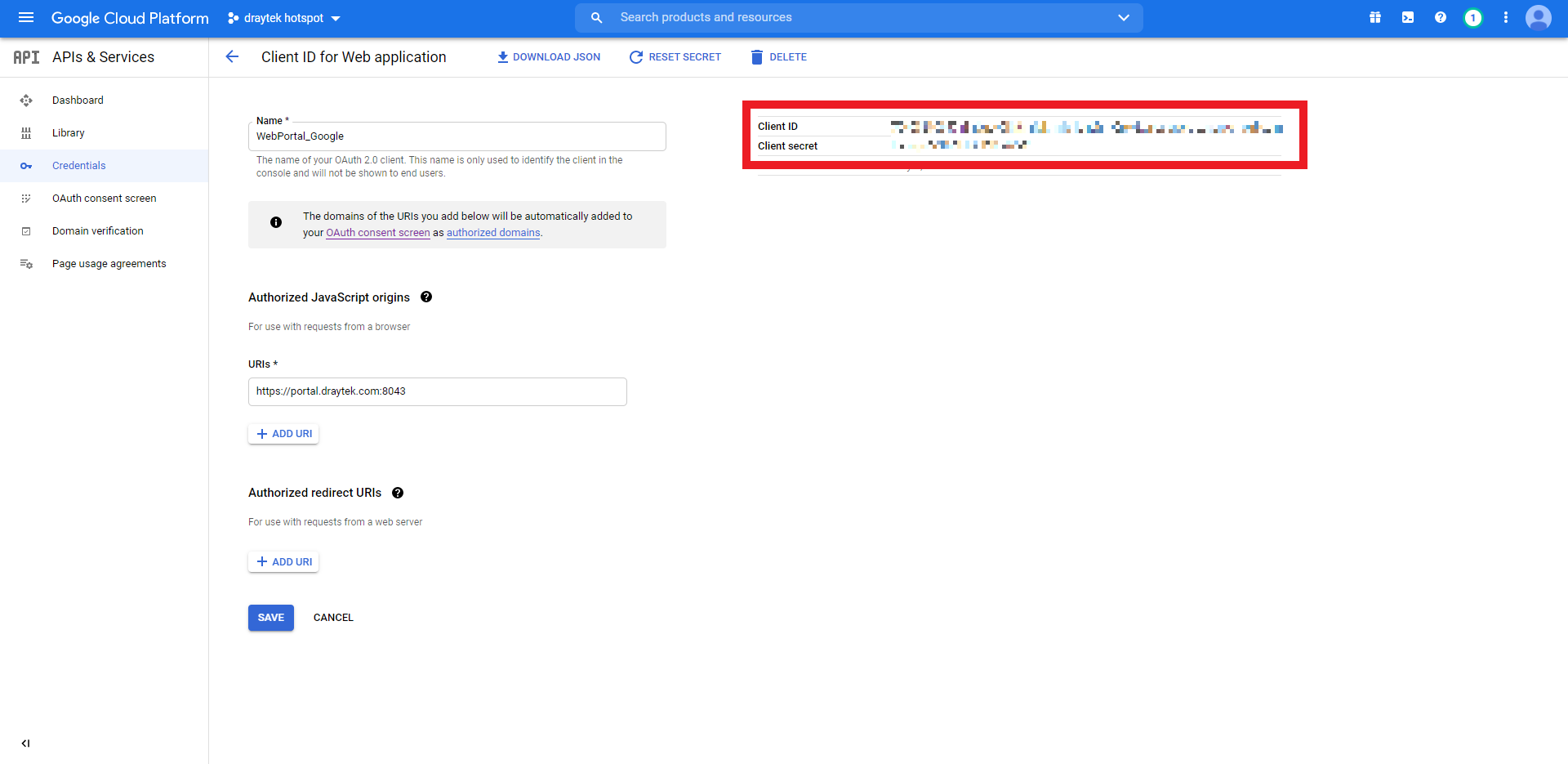Open notifications badge showing 1
The height and width of the screenshot is (764, 1568).
click(1473, 17)
